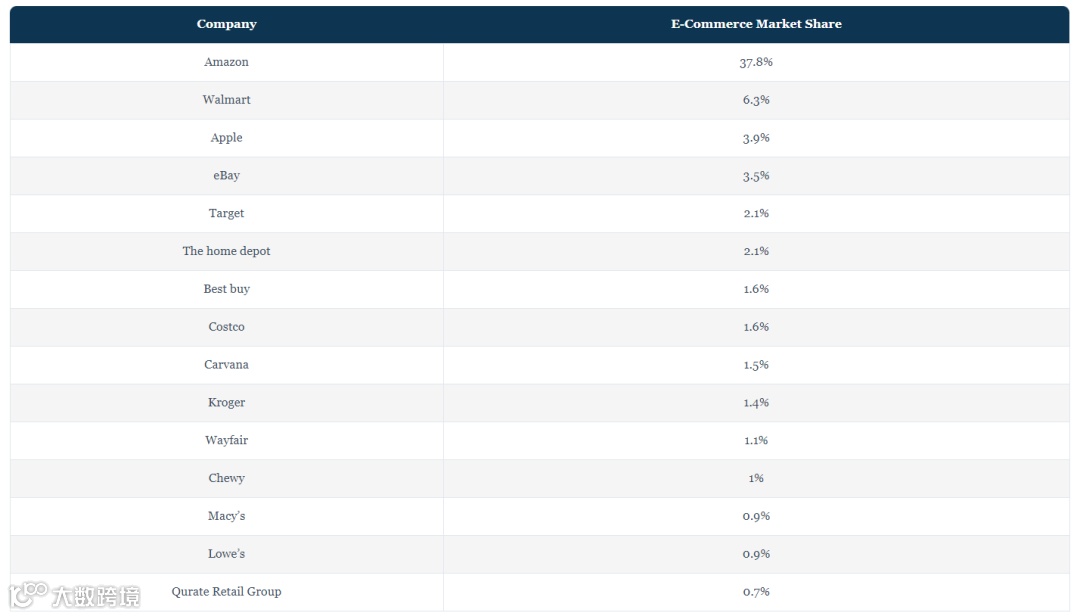This screenshot has width=1080, height=616.
Task: Click the 6.3% share cell
Action: (756, 100)
